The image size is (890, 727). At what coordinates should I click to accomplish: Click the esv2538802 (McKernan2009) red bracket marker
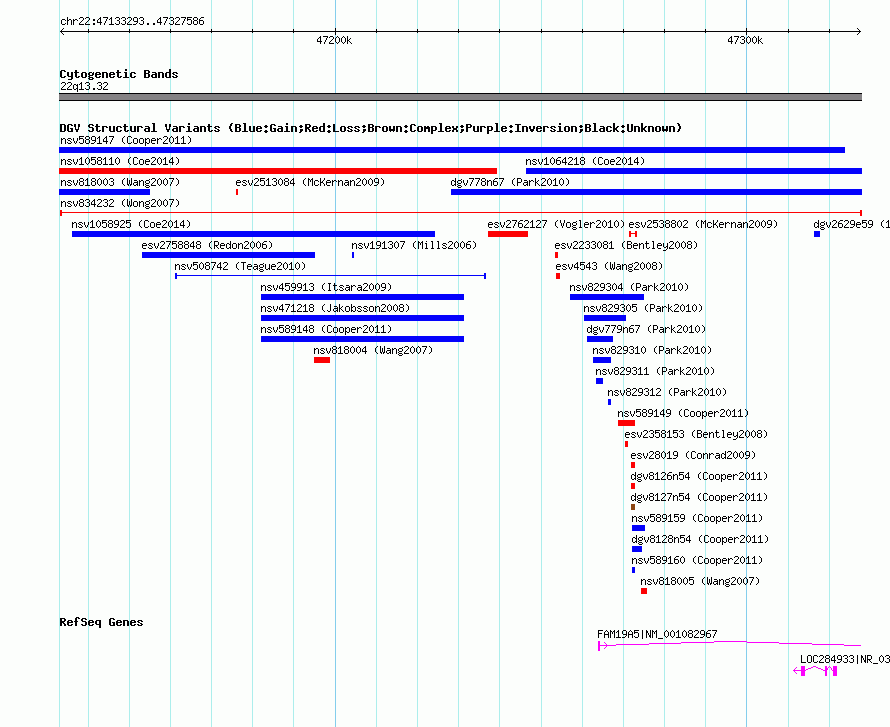pyautogui.click(x=633, y=234)
